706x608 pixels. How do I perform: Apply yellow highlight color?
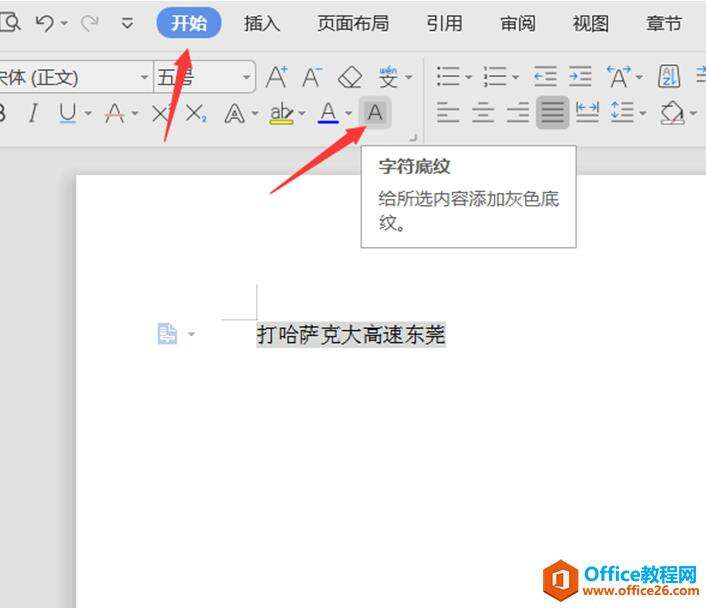tap(281, 113)
